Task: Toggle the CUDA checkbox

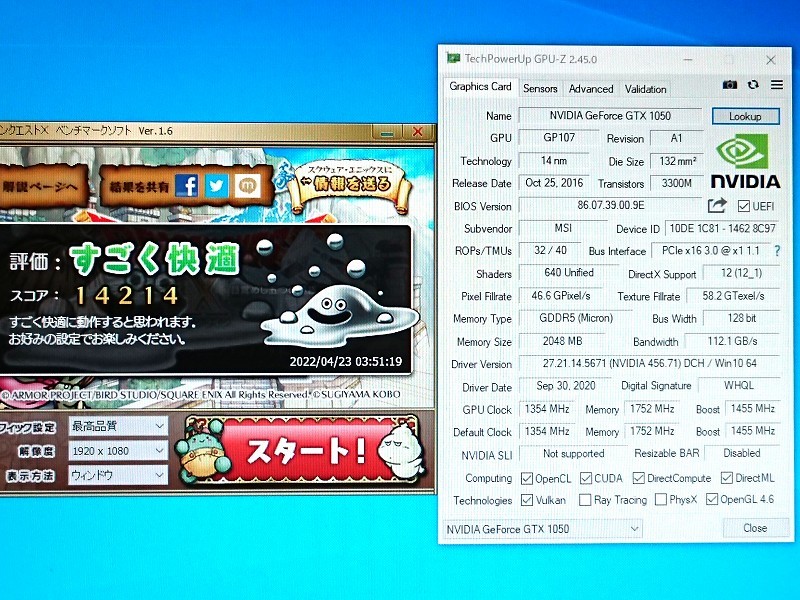Action: click(586, 479)
